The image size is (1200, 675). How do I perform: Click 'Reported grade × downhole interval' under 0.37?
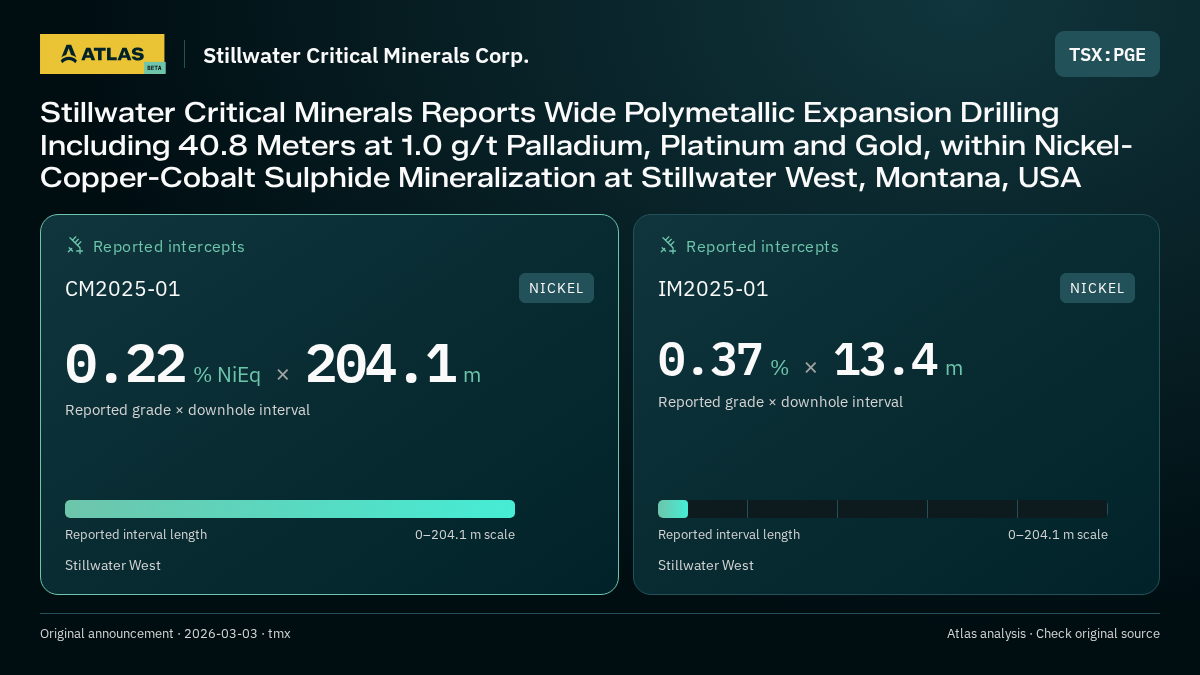click(780, 402)
